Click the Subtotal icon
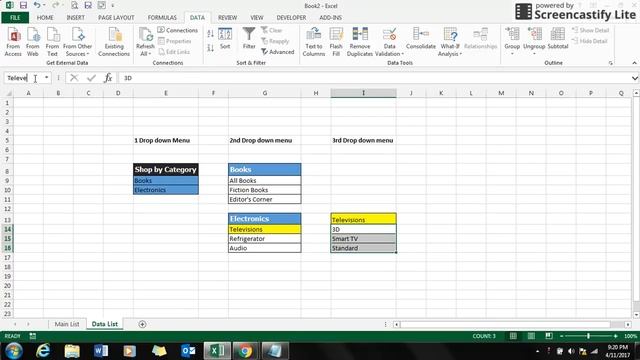Screen dimensions: 640x360 (558, 39)
